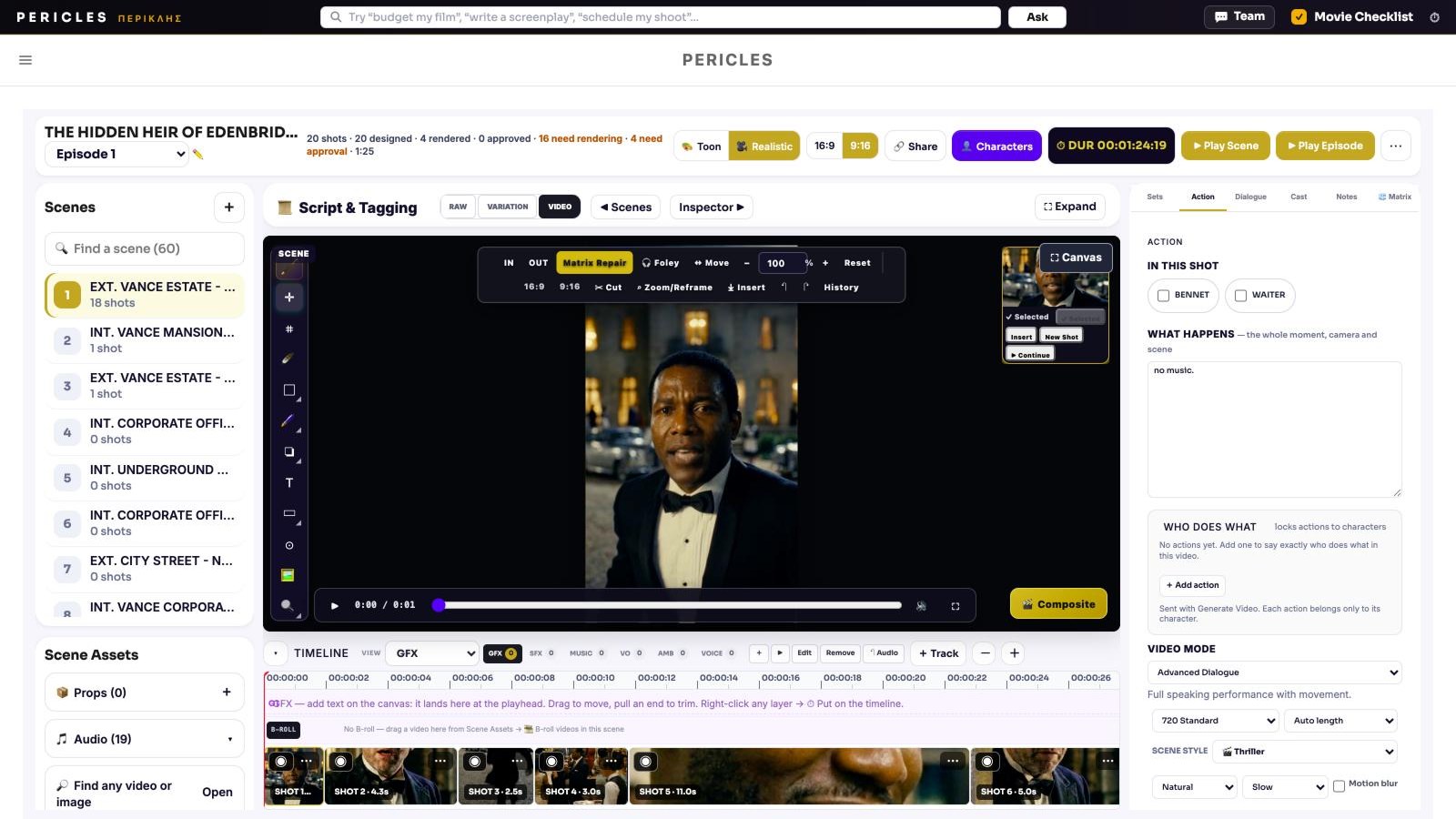Open the three-dots more options button

pyautogui.click(x=1396, y=146)
